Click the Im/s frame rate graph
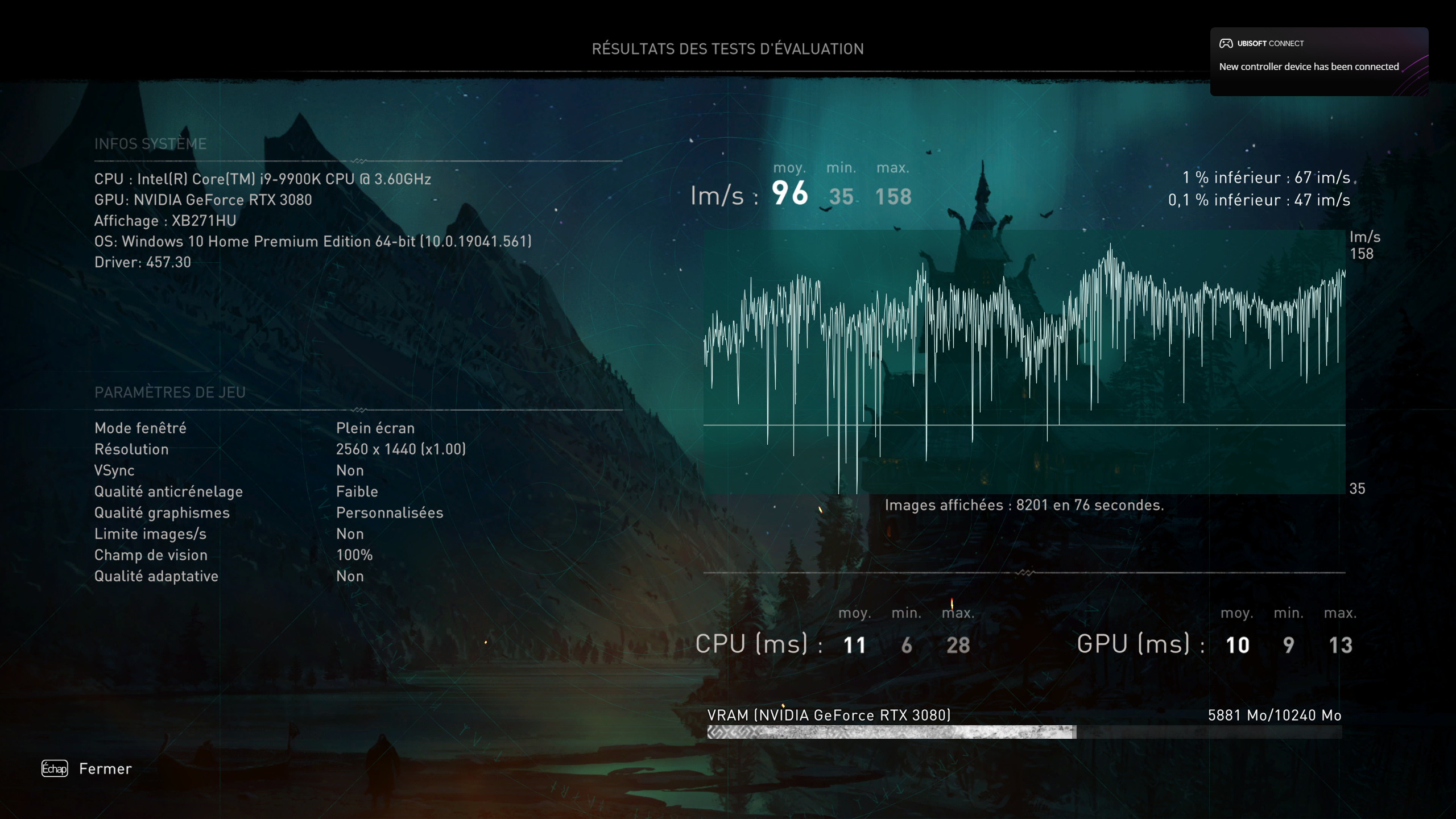 click(1024, 362)
